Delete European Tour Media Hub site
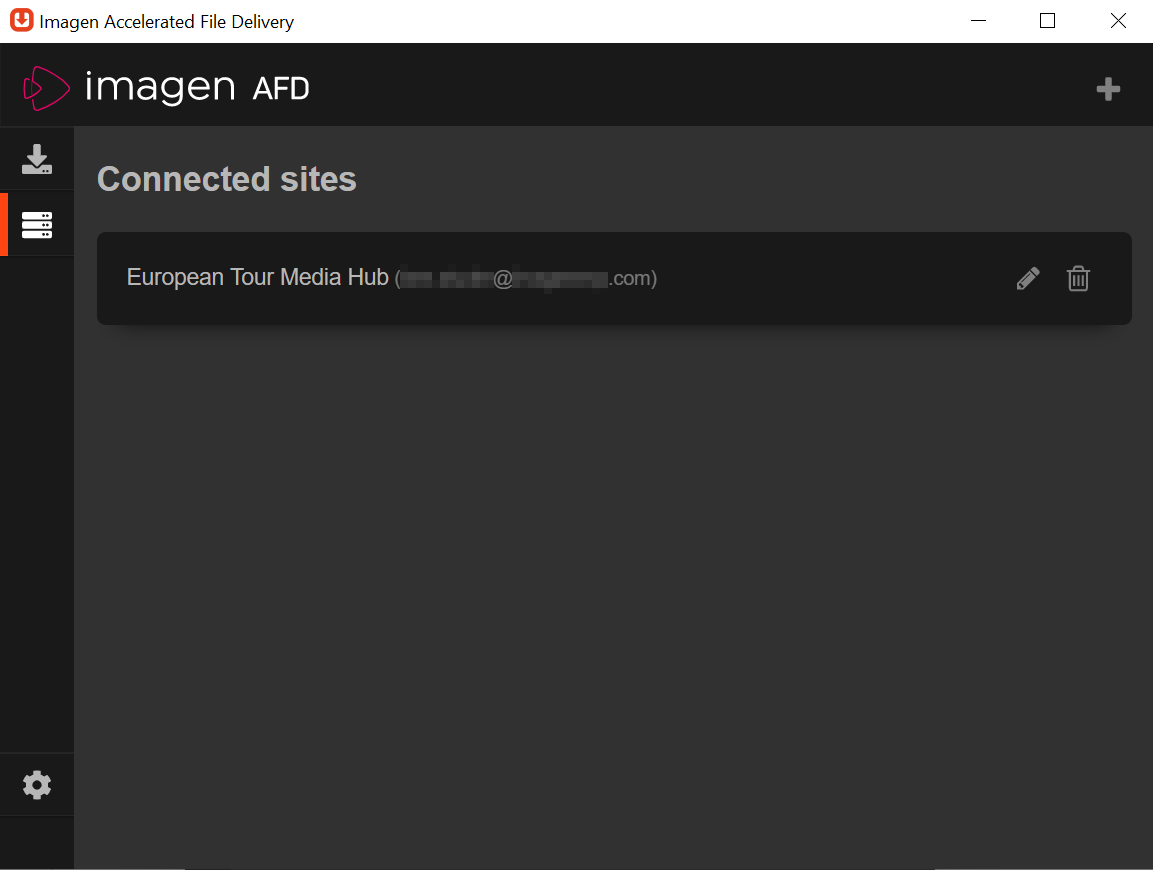Image resolution: width=1153 pixels, height=870 pixels. click(x=1078, y=278)
